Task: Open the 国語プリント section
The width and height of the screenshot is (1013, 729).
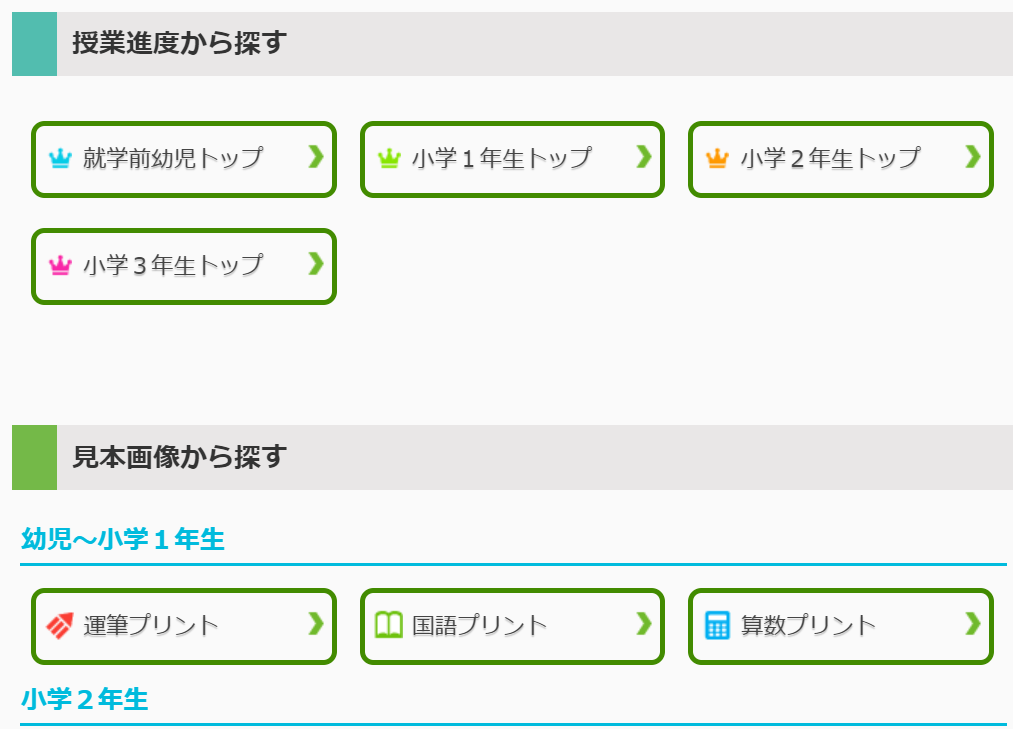Action: click(512, 626)
